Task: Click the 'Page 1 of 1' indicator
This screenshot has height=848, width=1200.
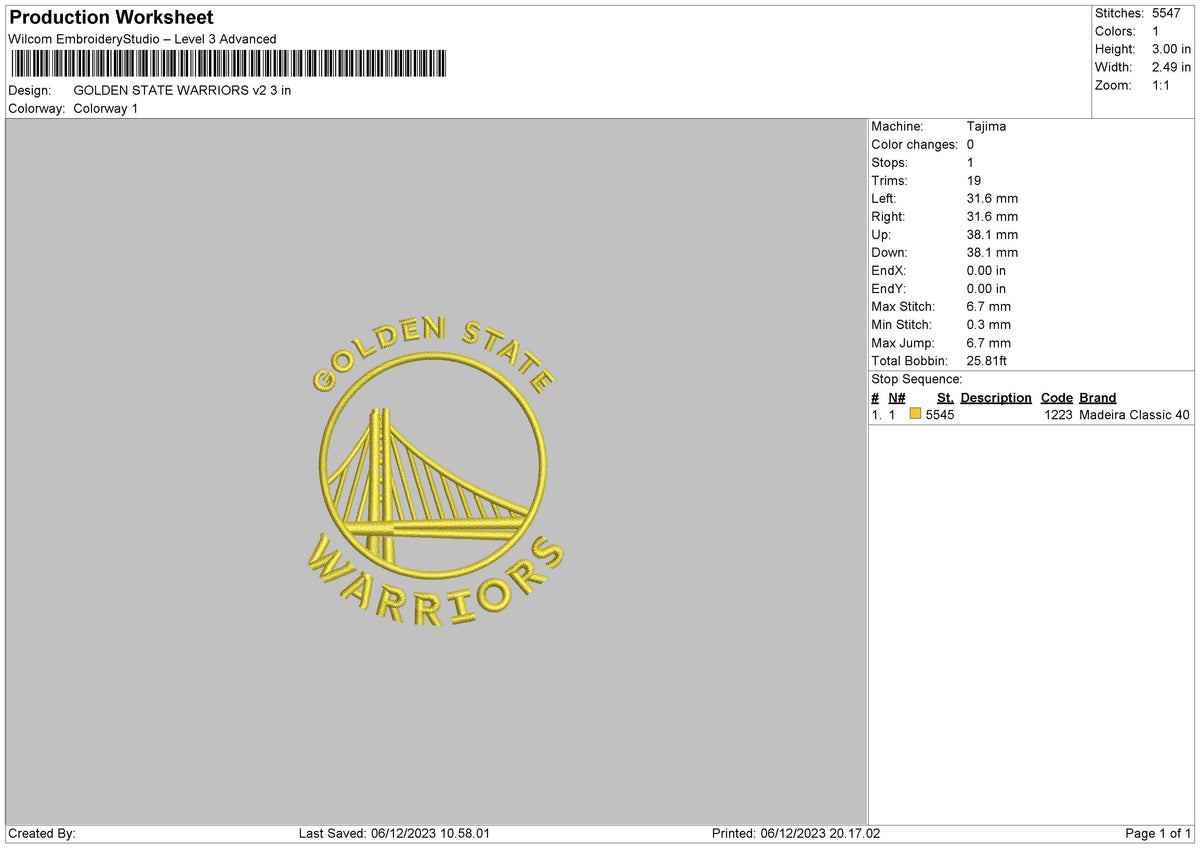Action: [x=1158, y=833]
